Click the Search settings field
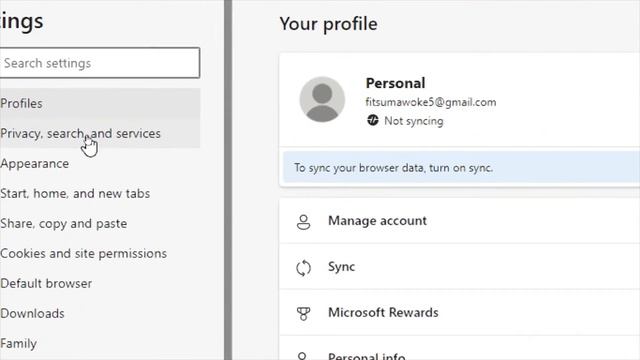 [x=99, y=63]
